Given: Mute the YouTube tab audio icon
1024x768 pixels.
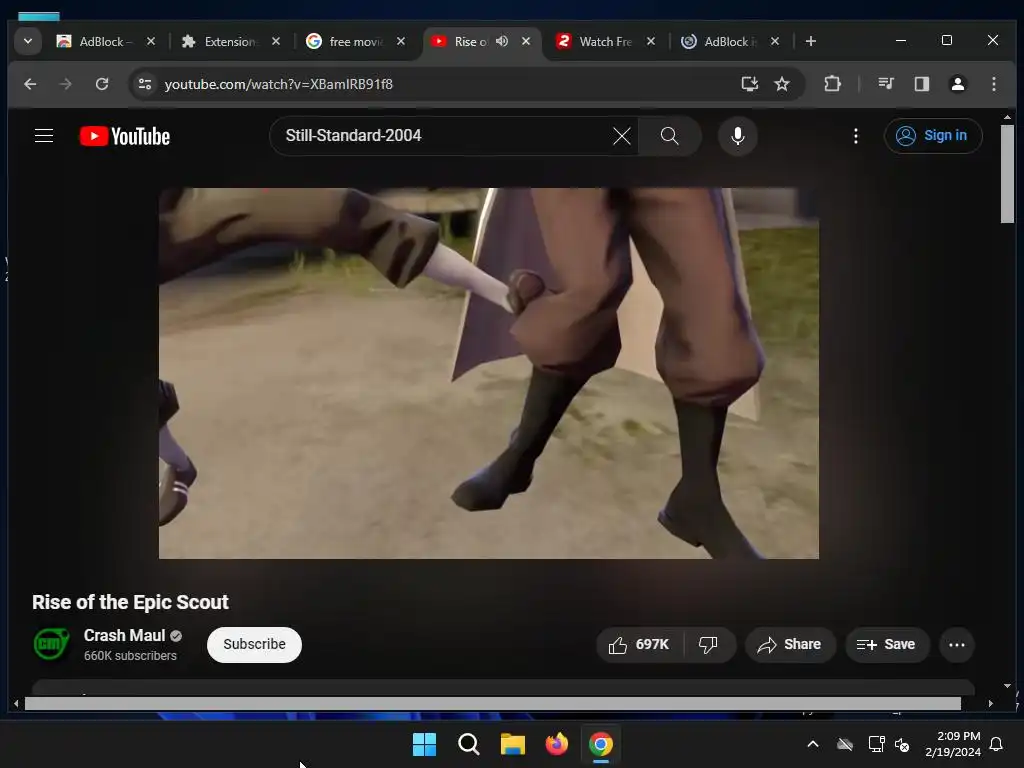Looking at the screenshot, I should coord(502,41).
